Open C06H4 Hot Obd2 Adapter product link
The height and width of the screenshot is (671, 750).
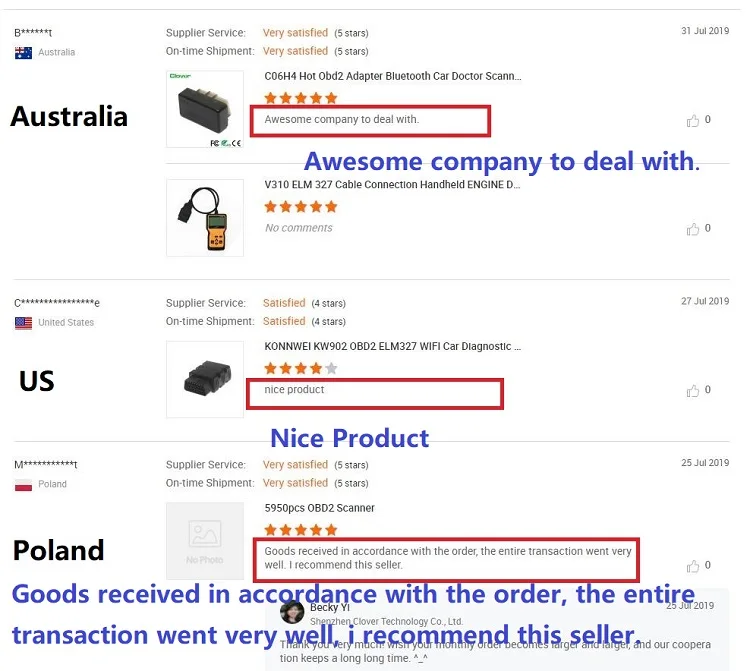tap(392, 76)
